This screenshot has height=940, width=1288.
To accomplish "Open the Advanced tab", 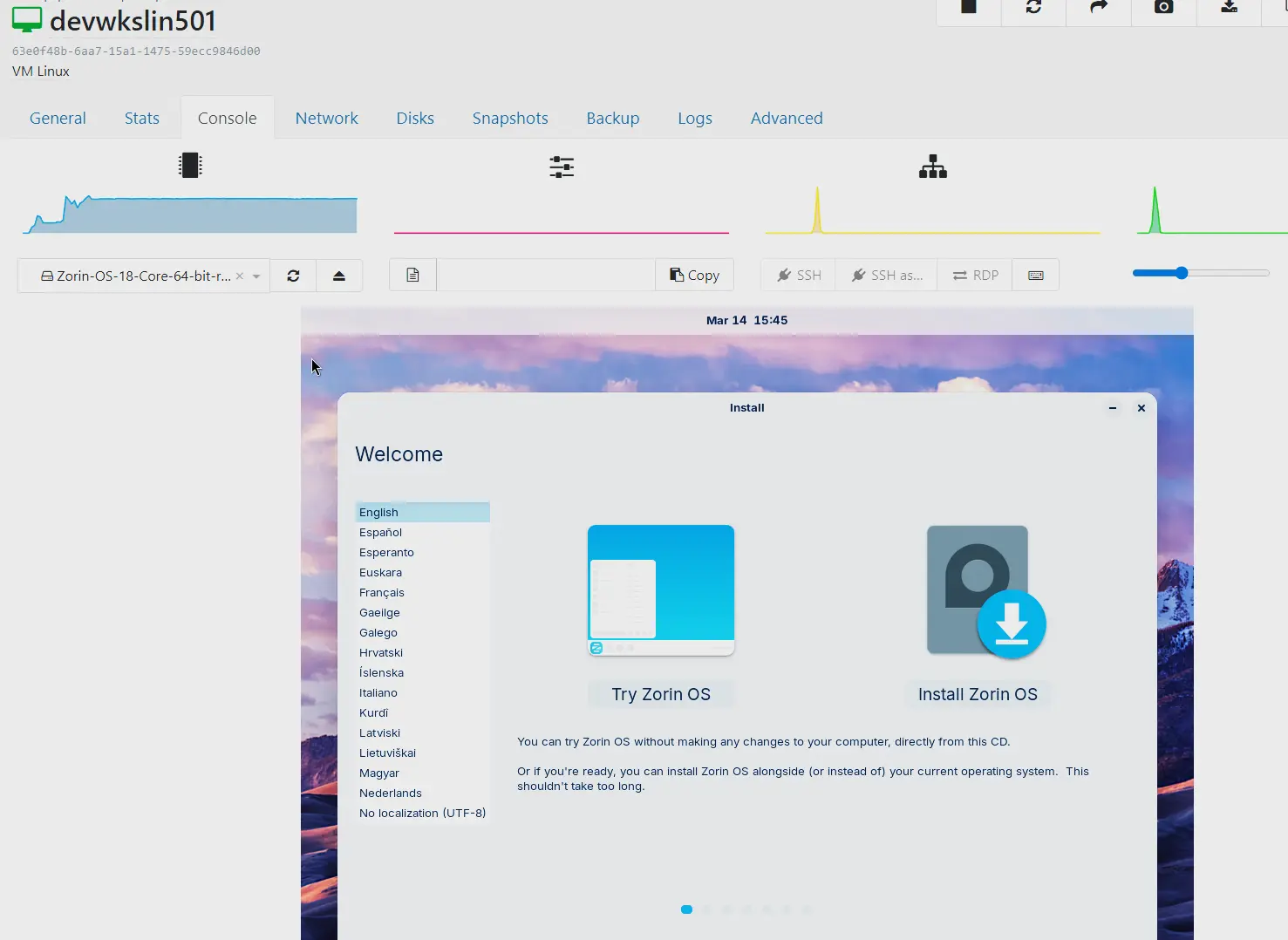I will point(786,118).
